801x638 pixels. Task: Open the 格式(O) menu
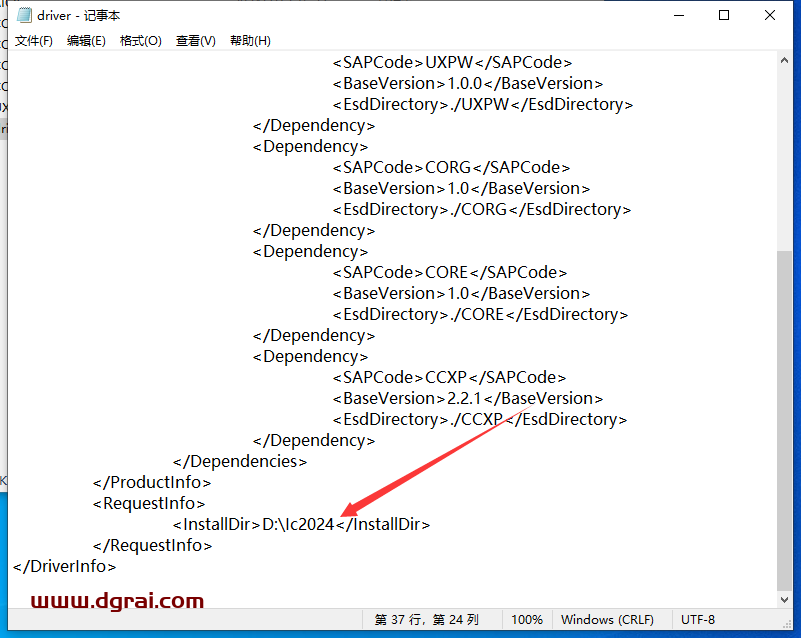(141, 41)
